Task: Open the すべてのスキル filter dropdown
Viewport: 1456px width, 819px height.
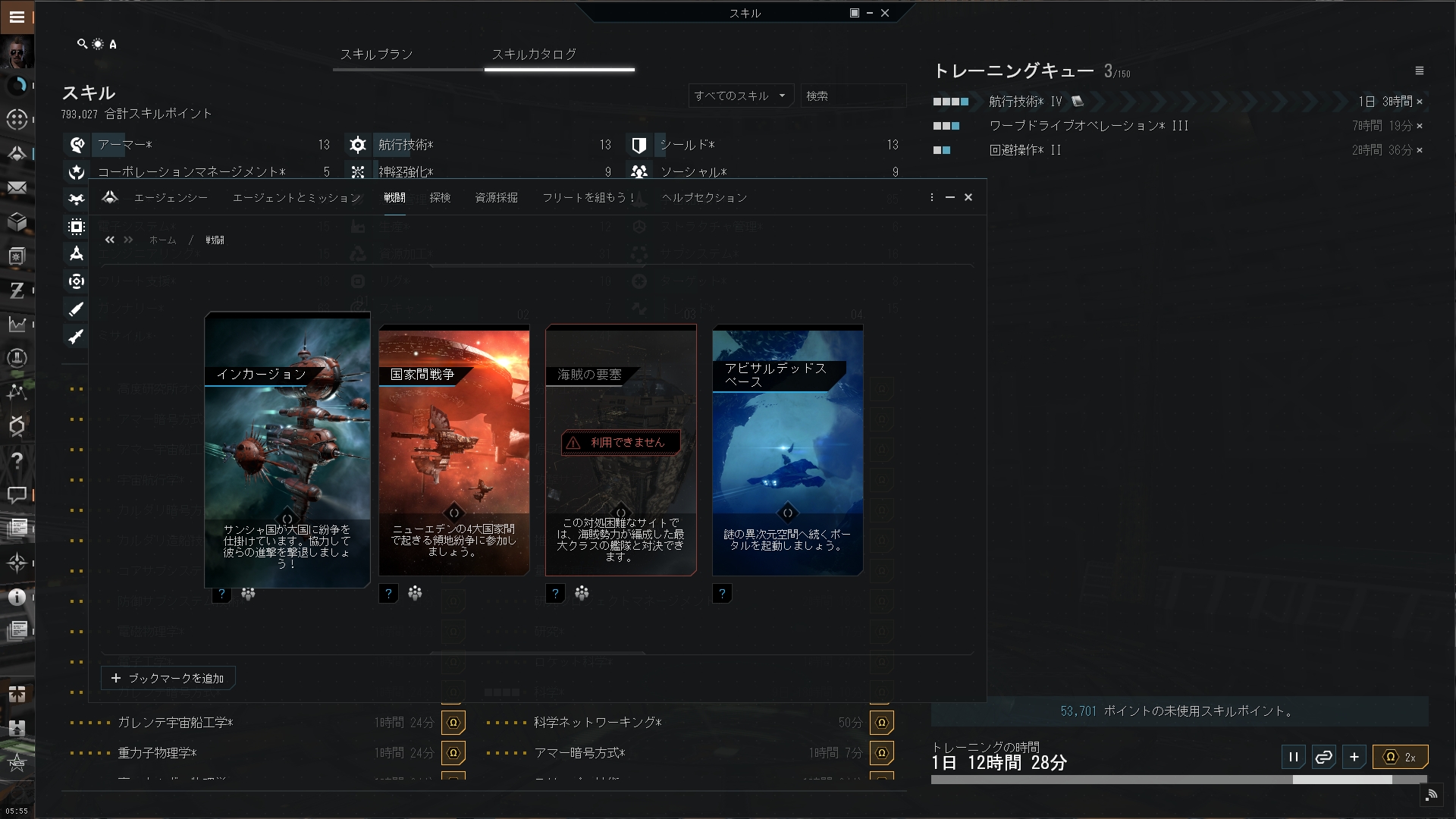Action: pyautogui.click(x=740, y=96)
